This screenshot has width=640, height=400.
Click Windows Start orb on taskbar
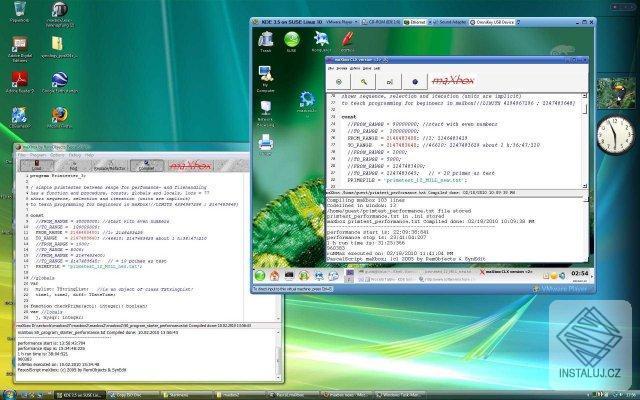click(x=8, y=395)
